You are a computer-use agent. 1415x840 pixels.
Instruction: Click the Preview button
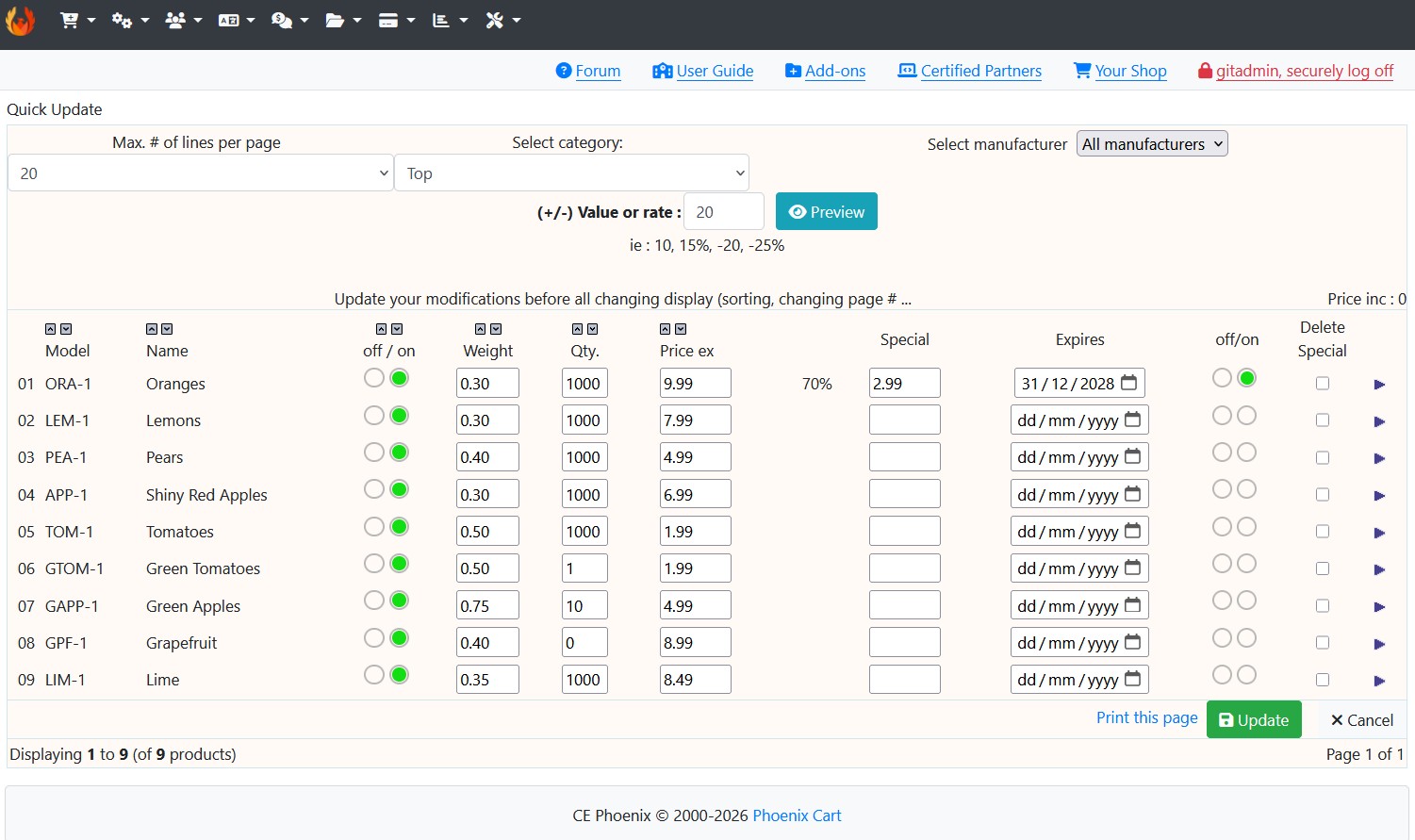coord(827,212)
